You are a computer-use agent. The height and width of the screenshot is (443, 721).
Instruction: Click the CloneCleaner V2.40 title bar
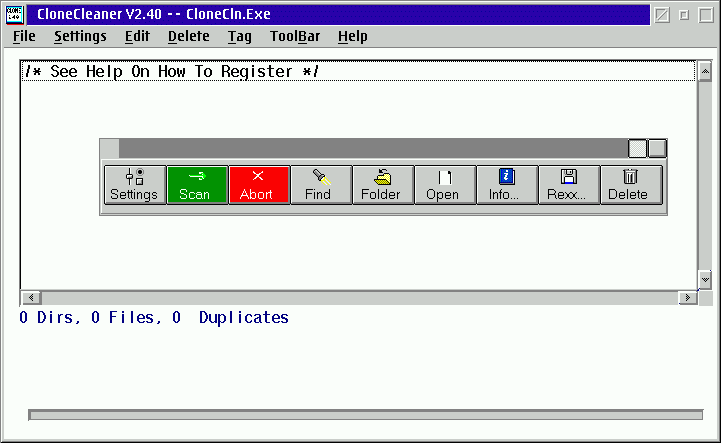338,14
